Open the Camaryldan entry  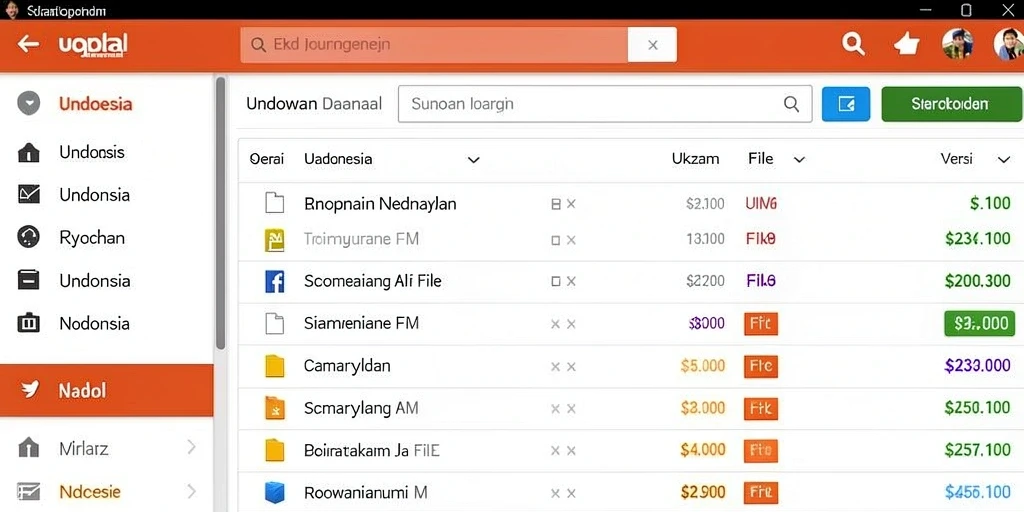pos(347,366)
